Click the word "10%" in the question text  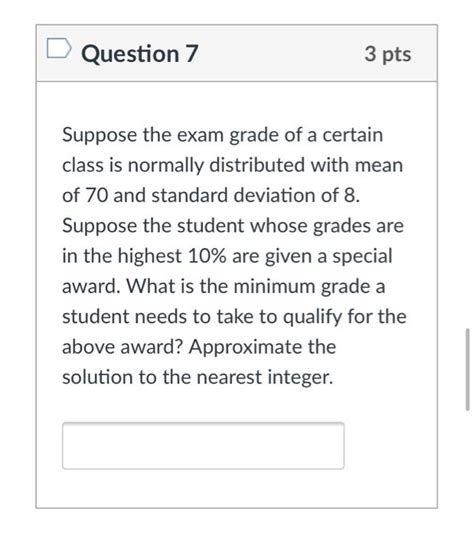tap(207, 256)
